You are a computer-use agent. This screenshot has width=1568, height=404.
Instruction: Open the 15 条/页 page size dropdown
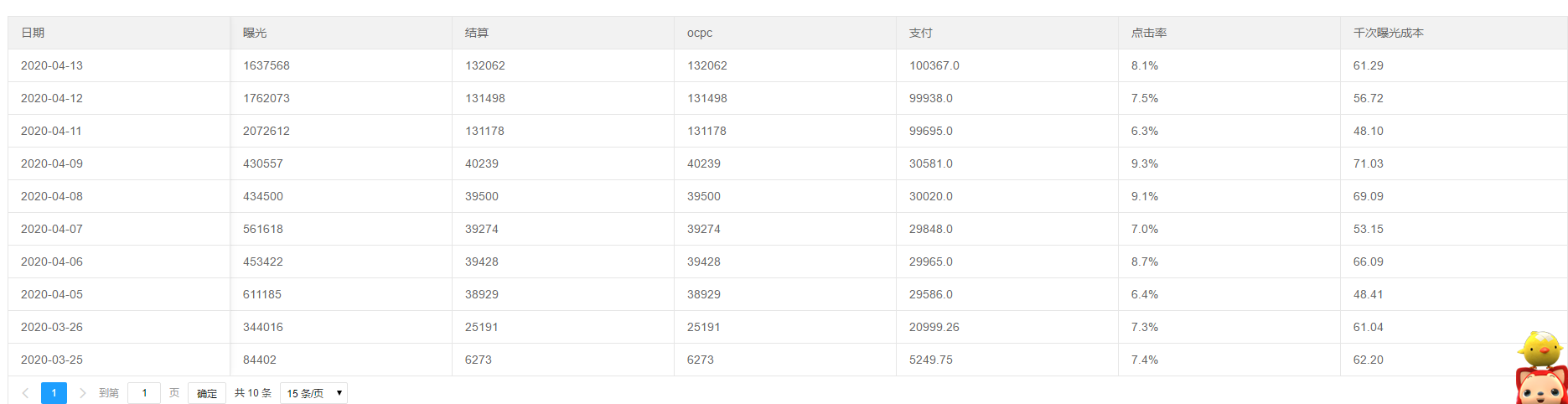click(313, 393)
